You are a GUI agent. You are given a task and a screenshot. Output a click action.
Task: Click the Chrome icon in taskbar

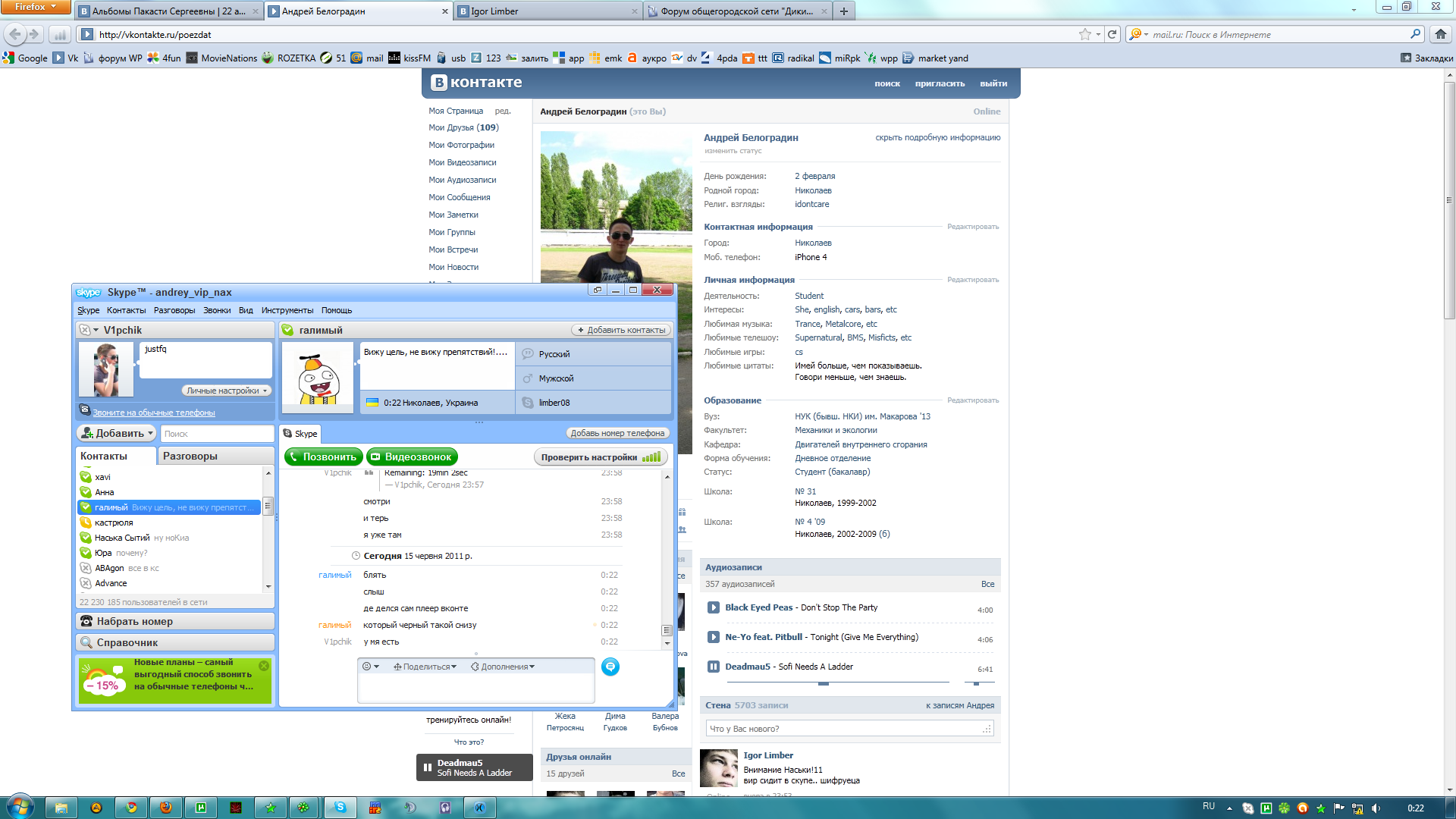[131, 808]
